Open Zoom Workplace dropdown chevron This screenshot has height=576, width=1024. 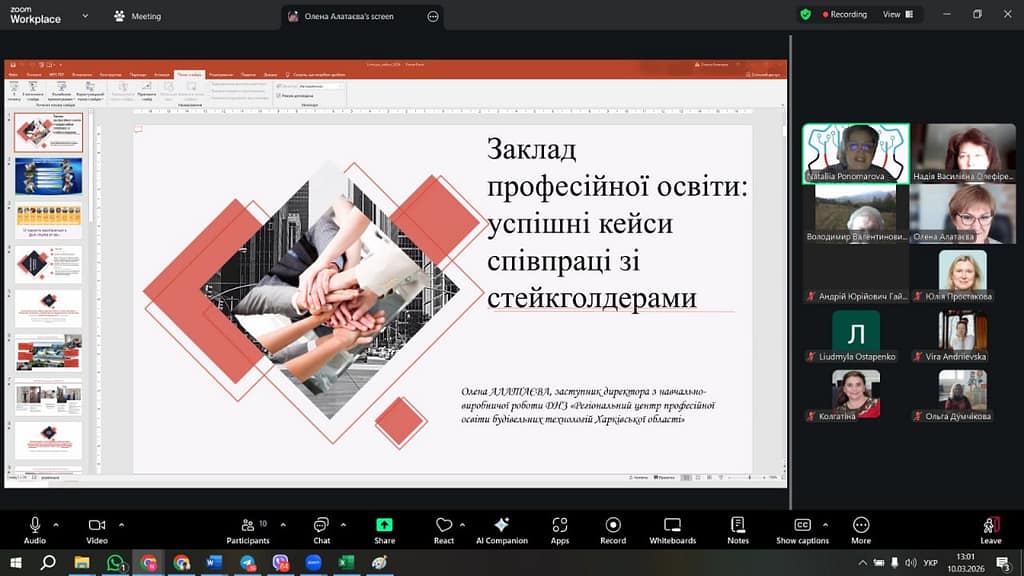pos(84,16)
